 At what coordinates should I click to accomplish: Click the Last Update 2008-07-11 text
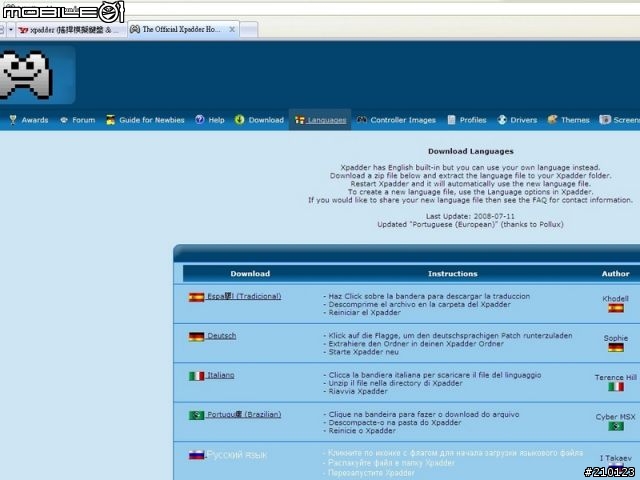pos(470,216)
